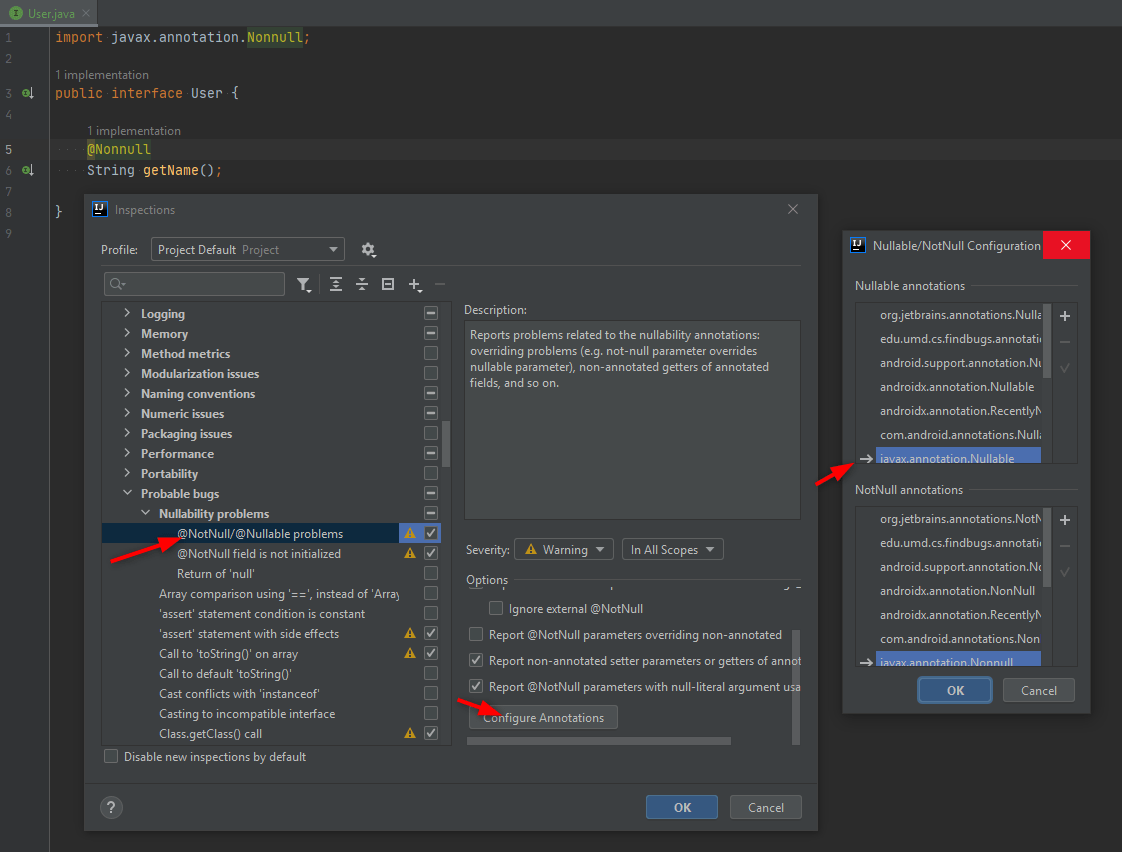Select the '@NotNull field is not initialized' inspection
Viewport: 1122px width, 852px height.
click(x=258, y=554)
